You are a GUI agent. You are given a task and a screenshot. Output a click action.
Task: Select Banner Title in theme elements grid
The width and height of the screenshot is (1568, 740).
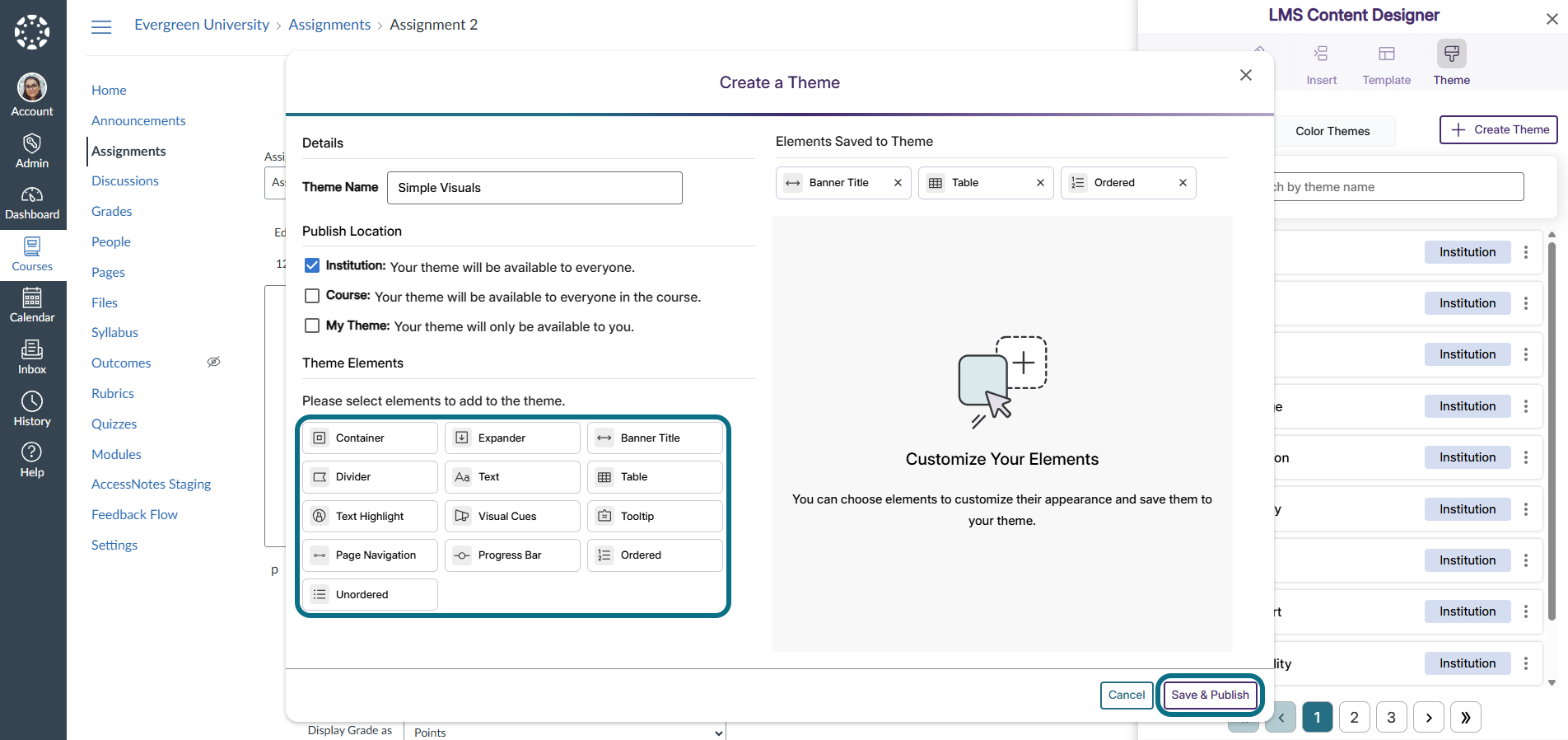(x=655, y=438)
